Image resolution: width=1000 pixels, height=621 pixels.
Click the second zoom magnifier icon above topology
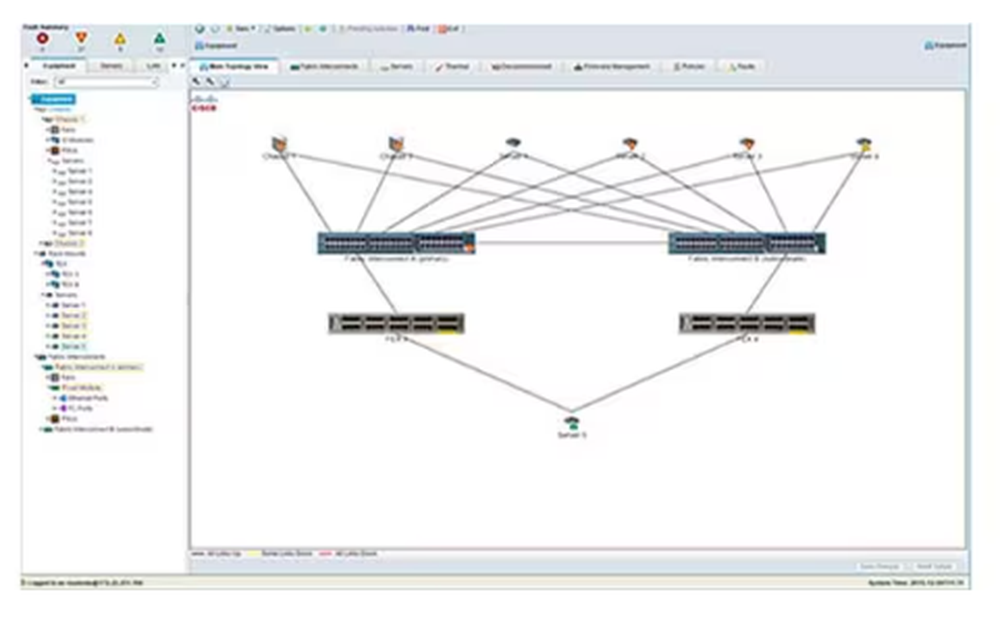click(210, 82)
